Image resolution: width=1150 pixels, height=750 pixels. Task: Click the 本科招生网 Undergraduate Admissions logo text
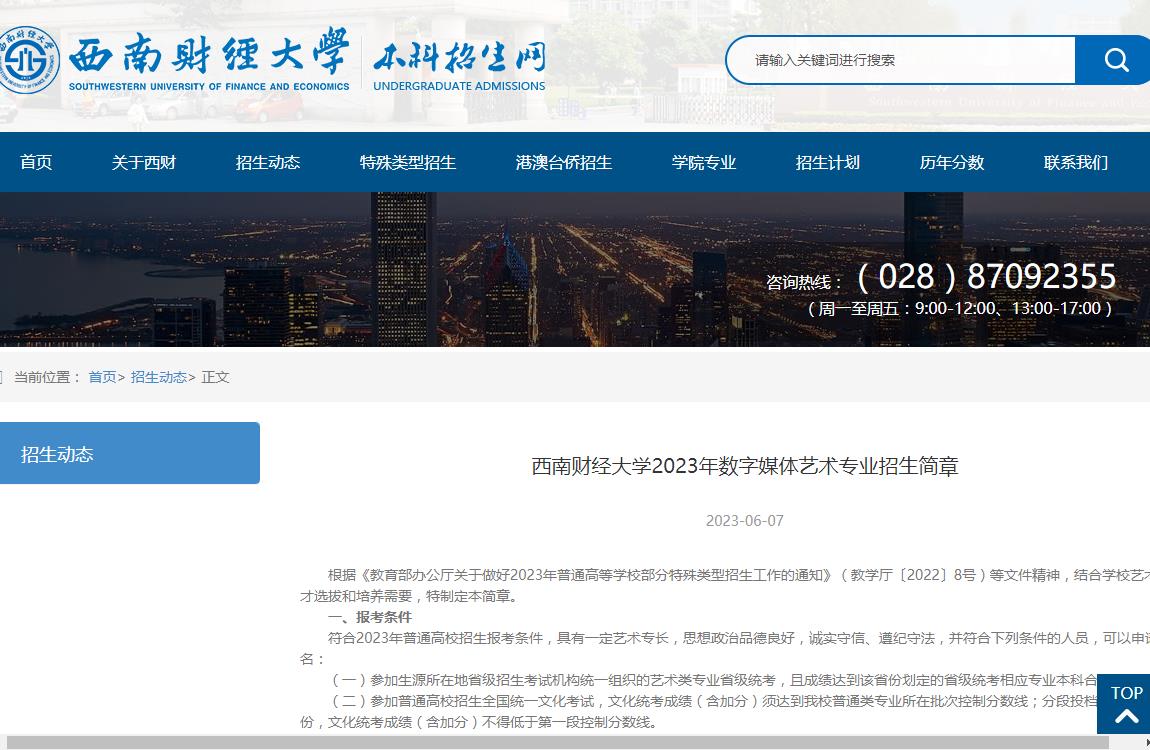[459, 66]
